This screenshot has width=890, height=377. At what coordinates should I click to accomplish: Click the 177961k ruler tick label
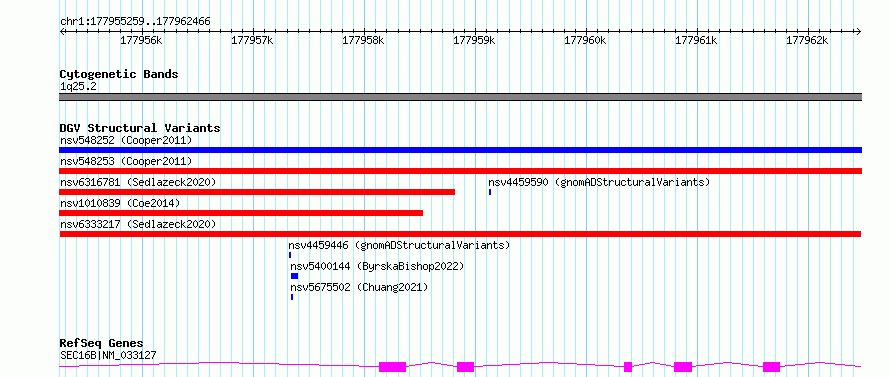click(696, 41)
